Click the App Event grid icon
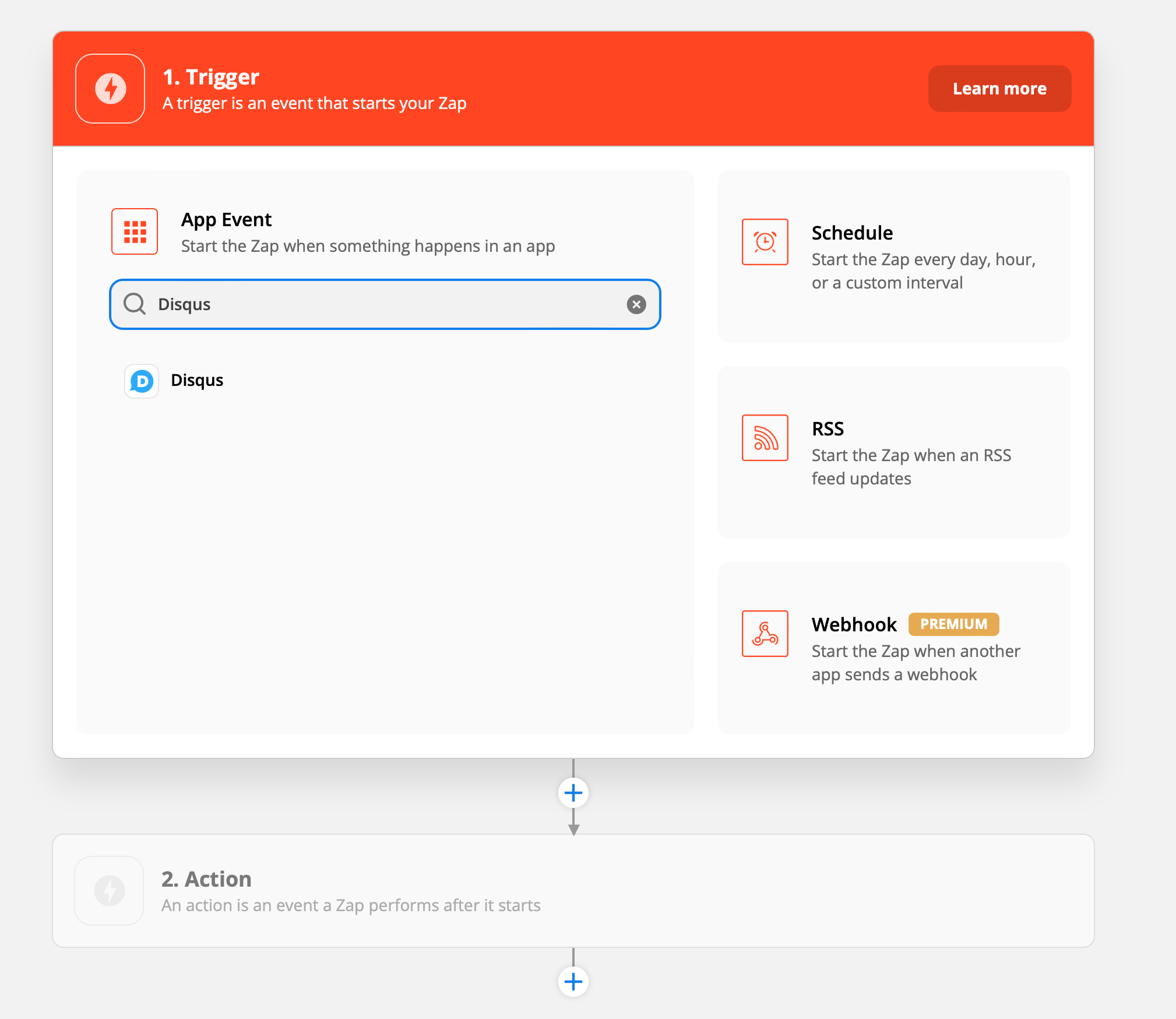This screenshot has width=1176, height=1019. point(135,231)
